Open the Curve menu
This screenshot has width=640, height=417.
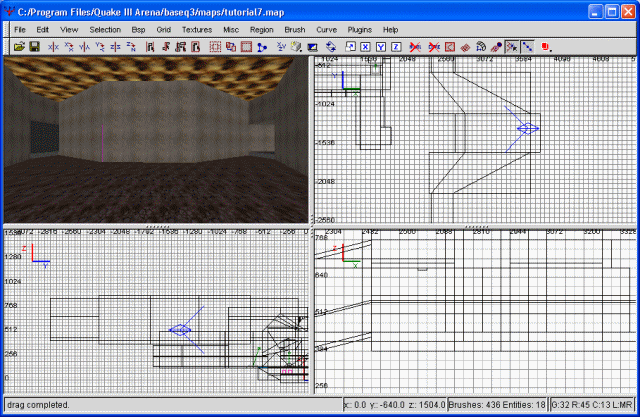(x=327, y=30)
